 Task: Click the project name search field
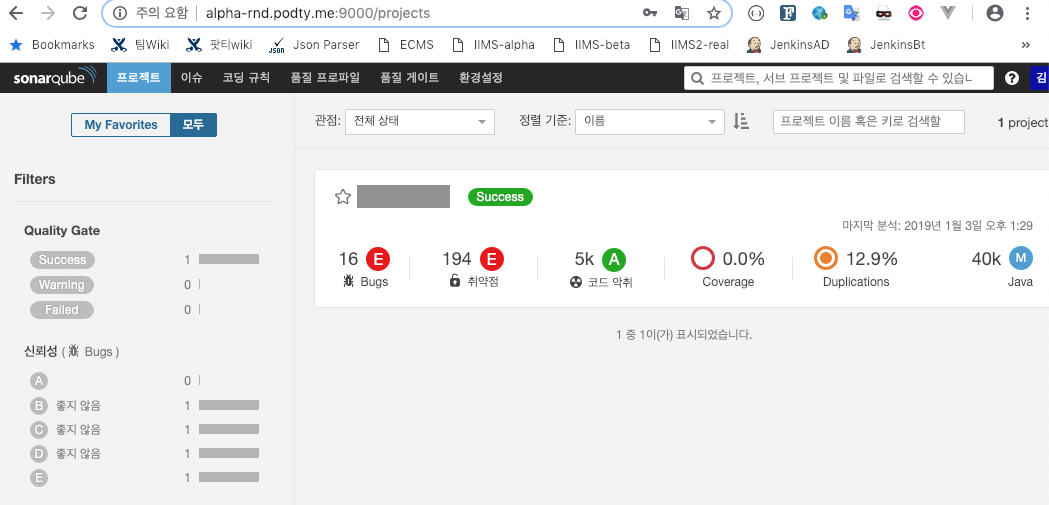pos(868,121)
